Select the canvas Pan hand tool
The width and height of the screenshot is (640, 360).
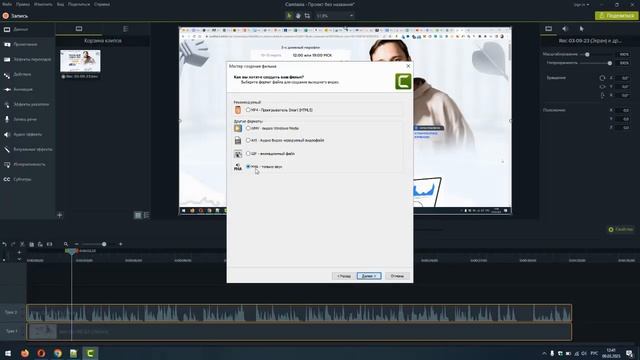tap(298, 16)
